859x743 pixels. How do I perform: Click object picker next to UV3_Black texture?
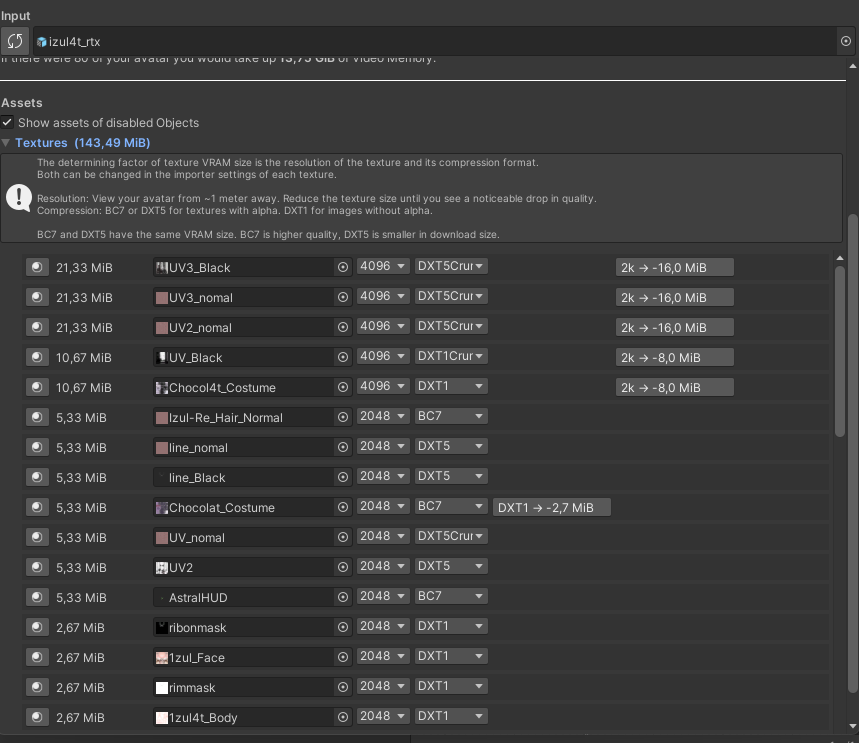343,267
